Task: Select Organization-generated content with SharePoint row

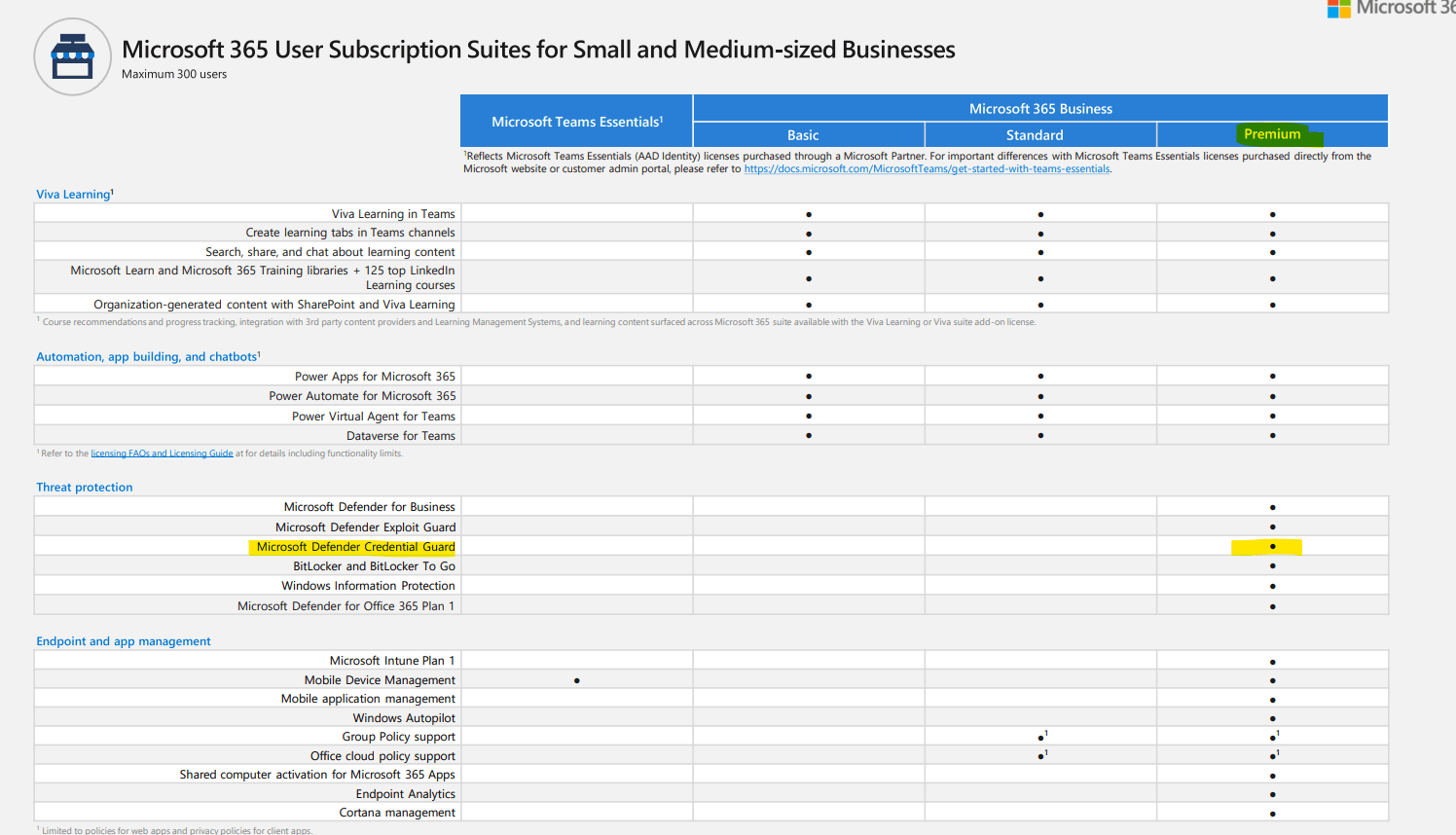Action: (274, 305)
